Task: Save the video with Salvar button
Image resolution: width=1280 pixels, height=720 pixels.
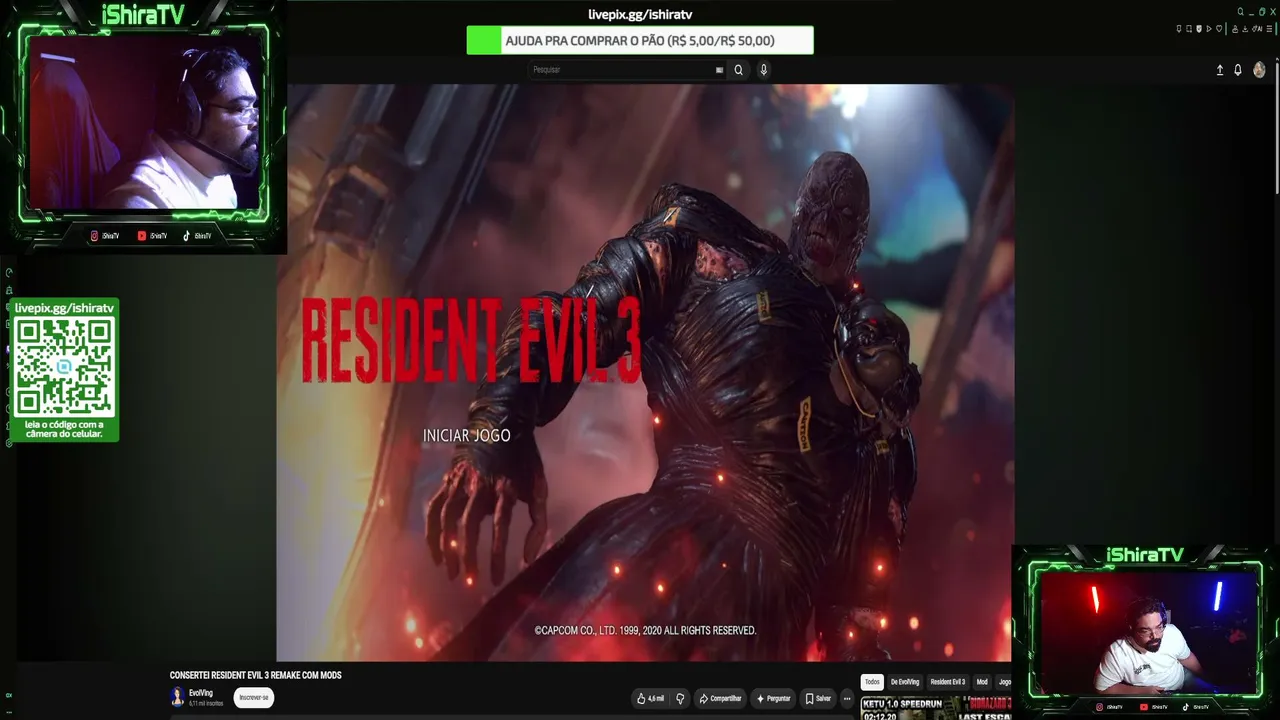Action: (818, 699)
